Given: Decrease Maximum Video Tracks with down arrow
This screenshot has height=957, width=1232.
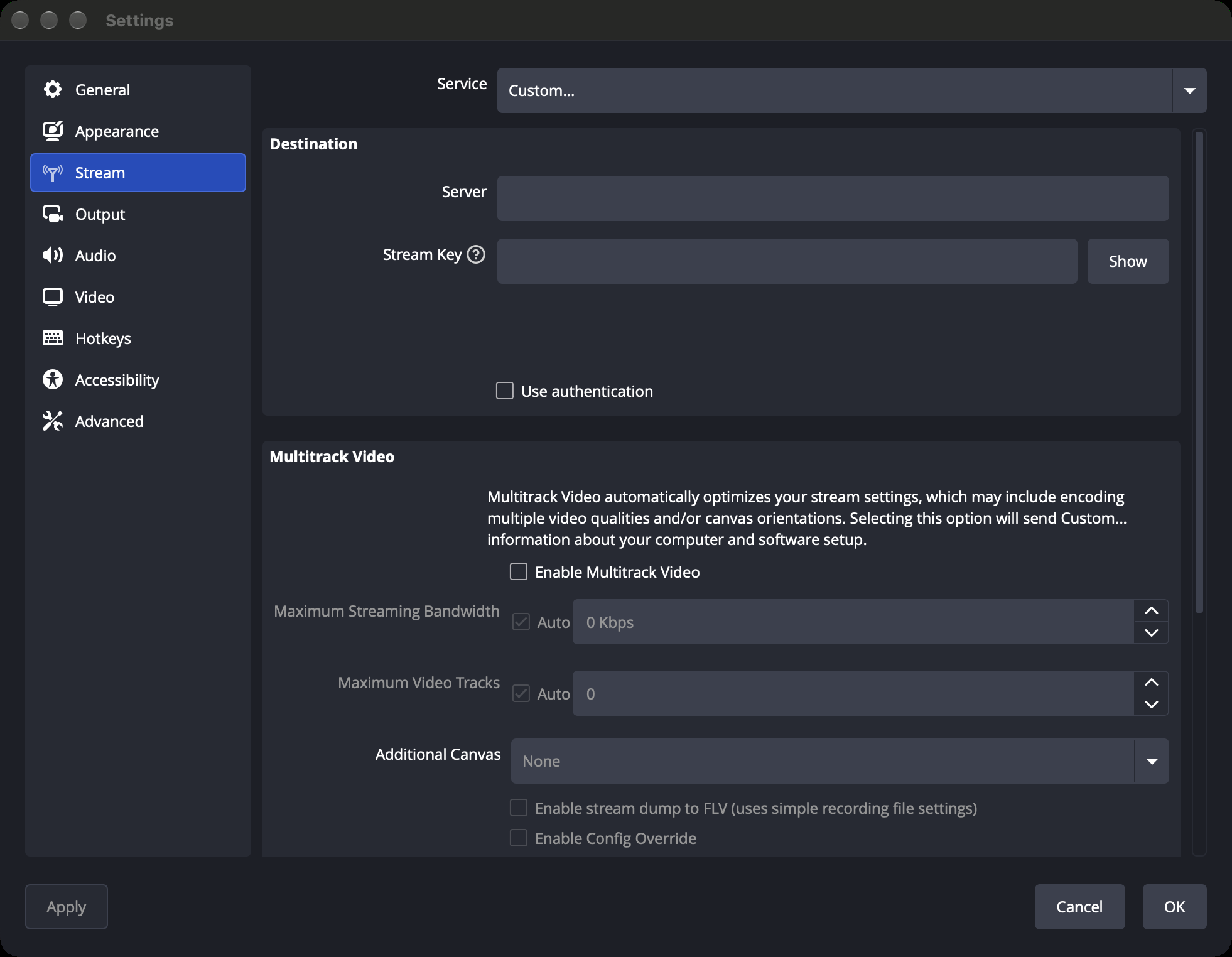Looking at the screenshot, I should (x=1152, y=705).
